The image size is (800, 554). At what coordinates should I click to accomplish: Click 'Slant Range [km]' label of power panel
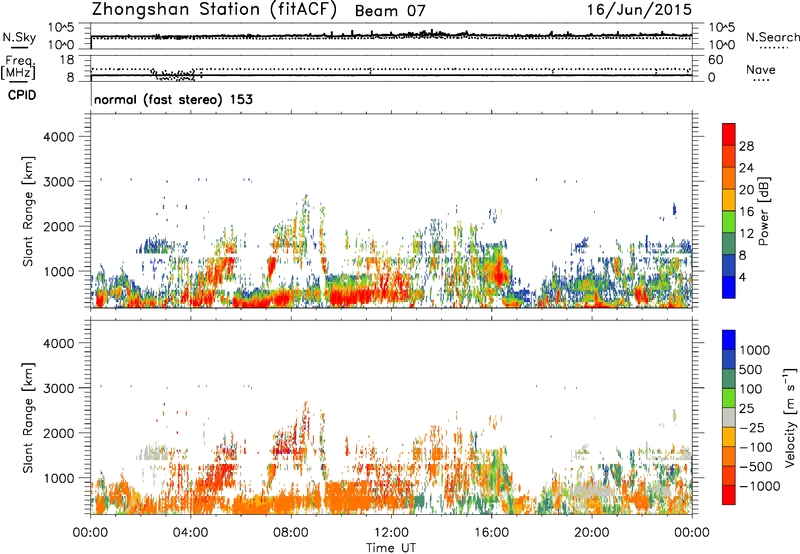[28, 211]
